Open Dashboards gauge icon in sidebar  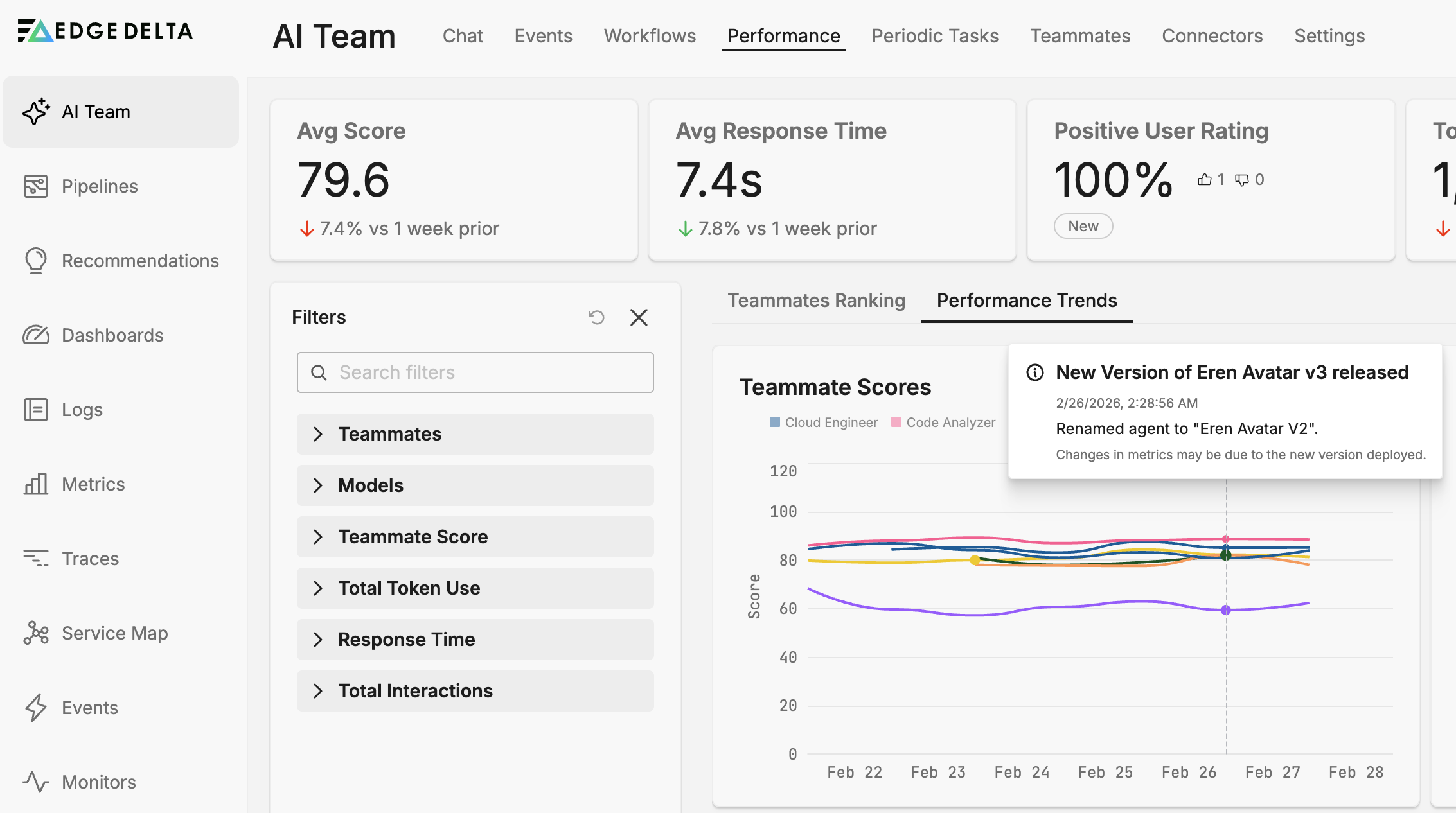tap(36, 335)
